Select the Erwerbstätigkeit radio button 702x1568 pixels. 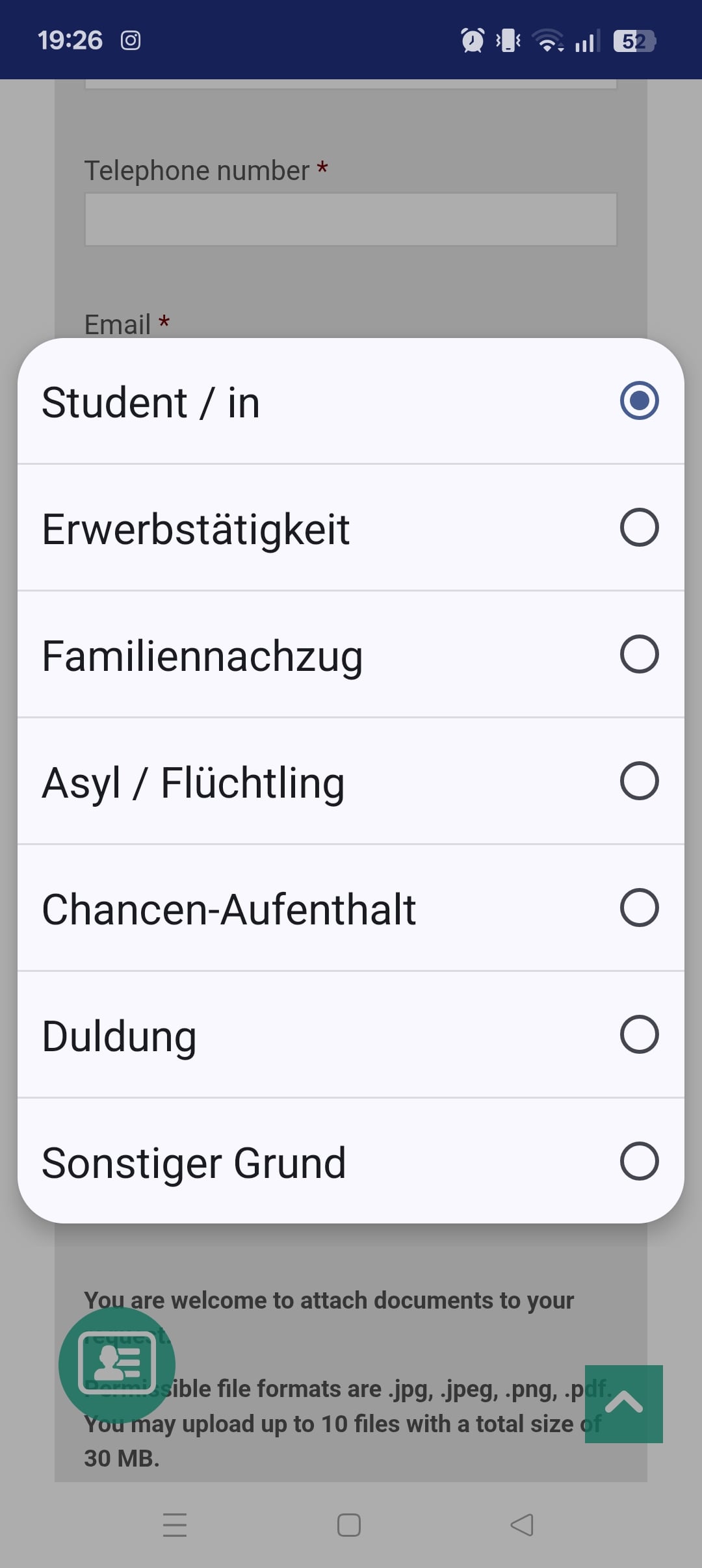click(639, 527)
